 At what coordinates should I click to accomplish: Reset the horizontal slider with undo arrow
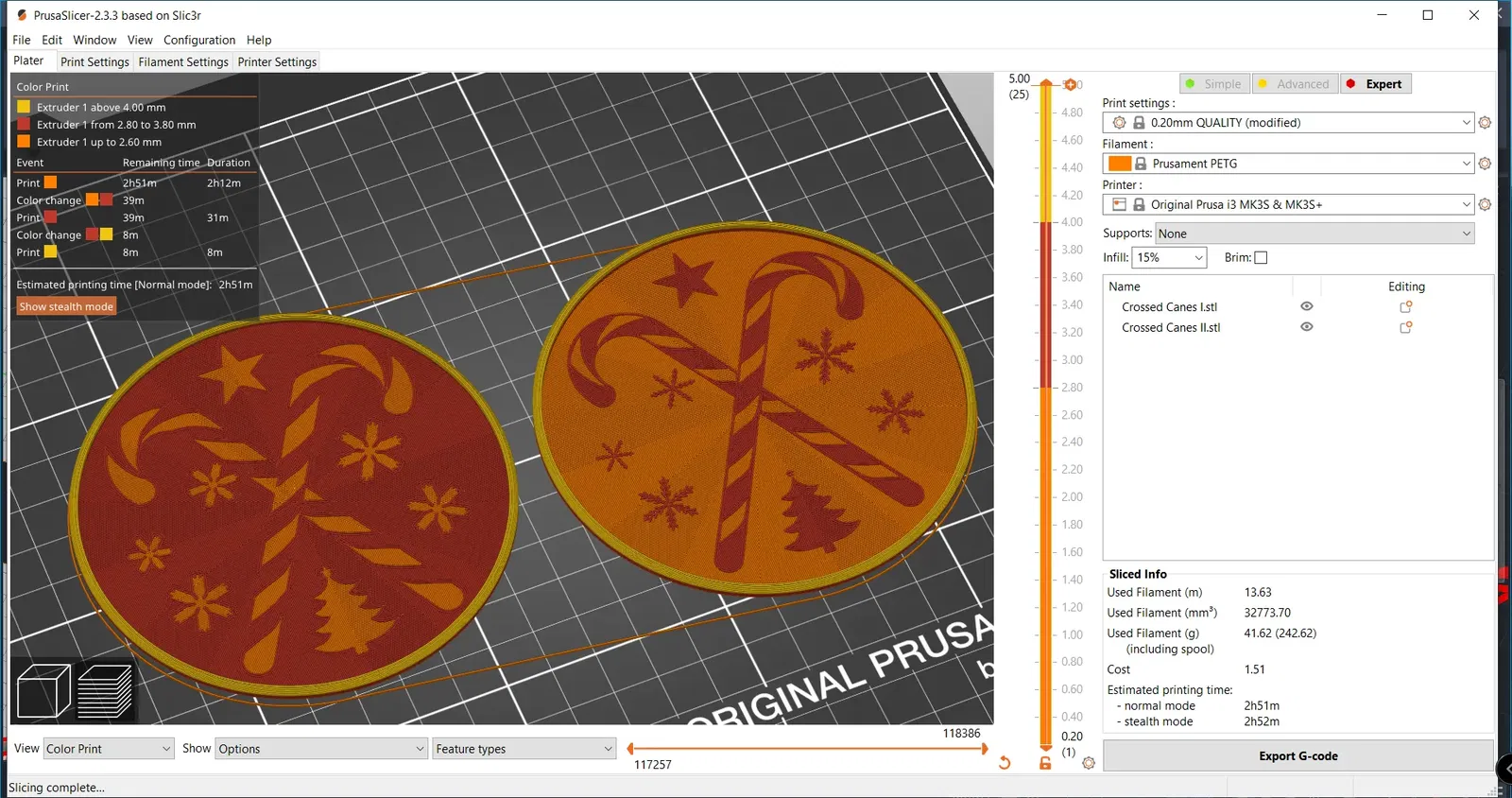(x=1005, y=763)
